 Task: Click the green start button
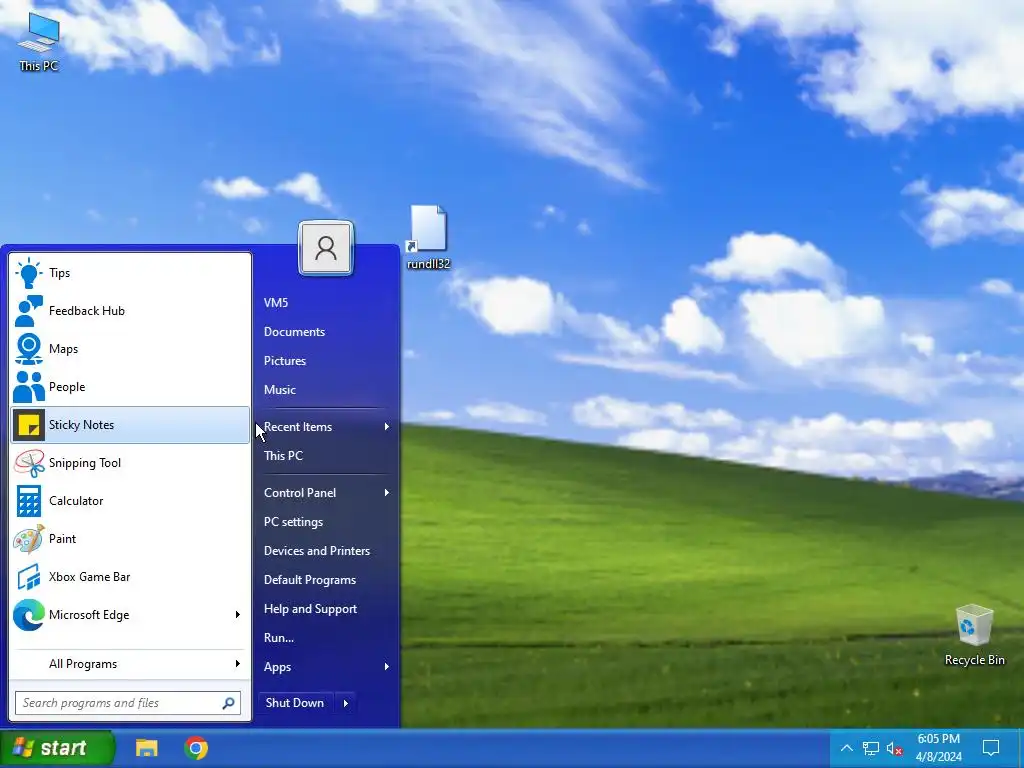coord(57,748)
